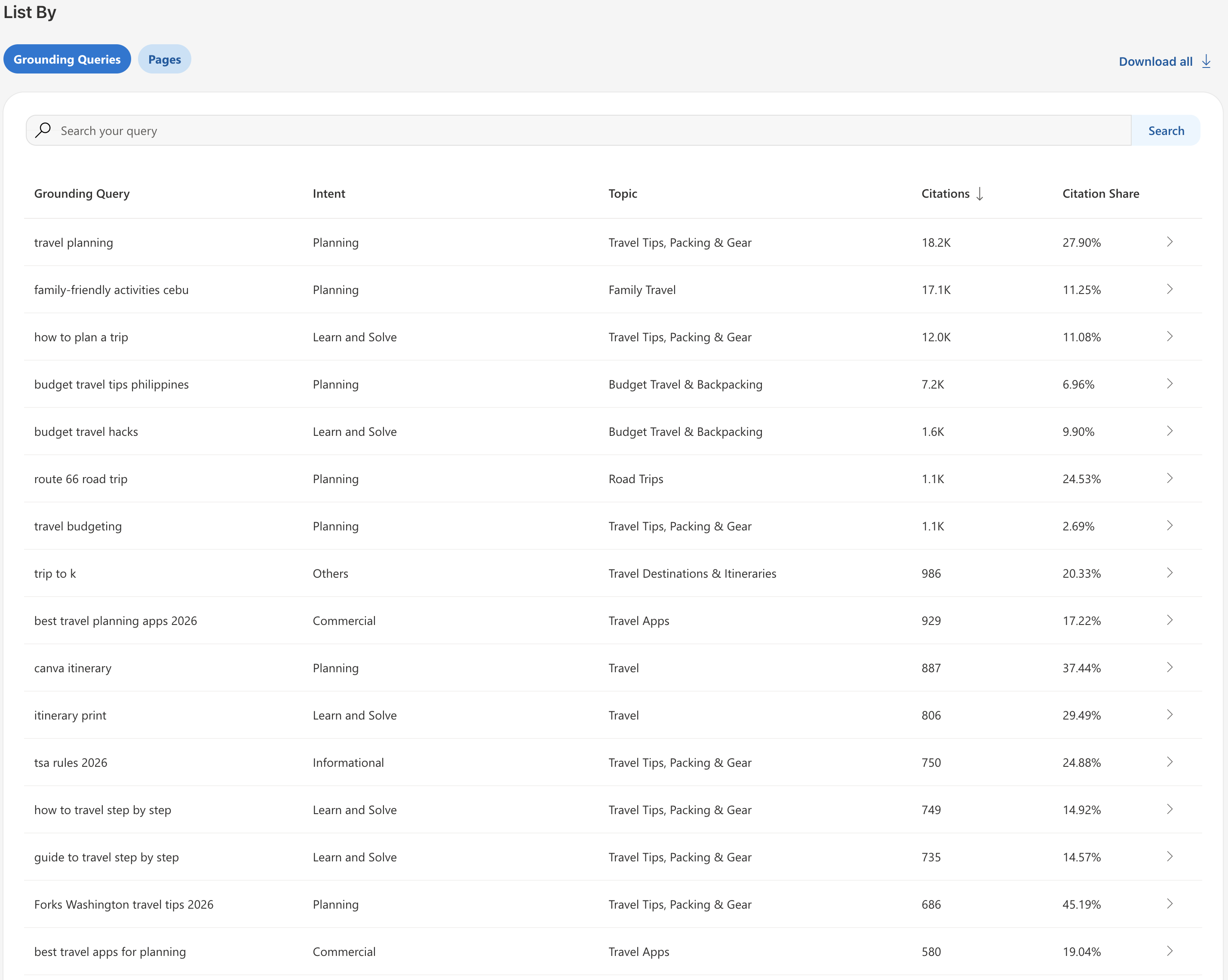
Task: Open details chevron for budget travel hacks
Action: pos(1170,431)
